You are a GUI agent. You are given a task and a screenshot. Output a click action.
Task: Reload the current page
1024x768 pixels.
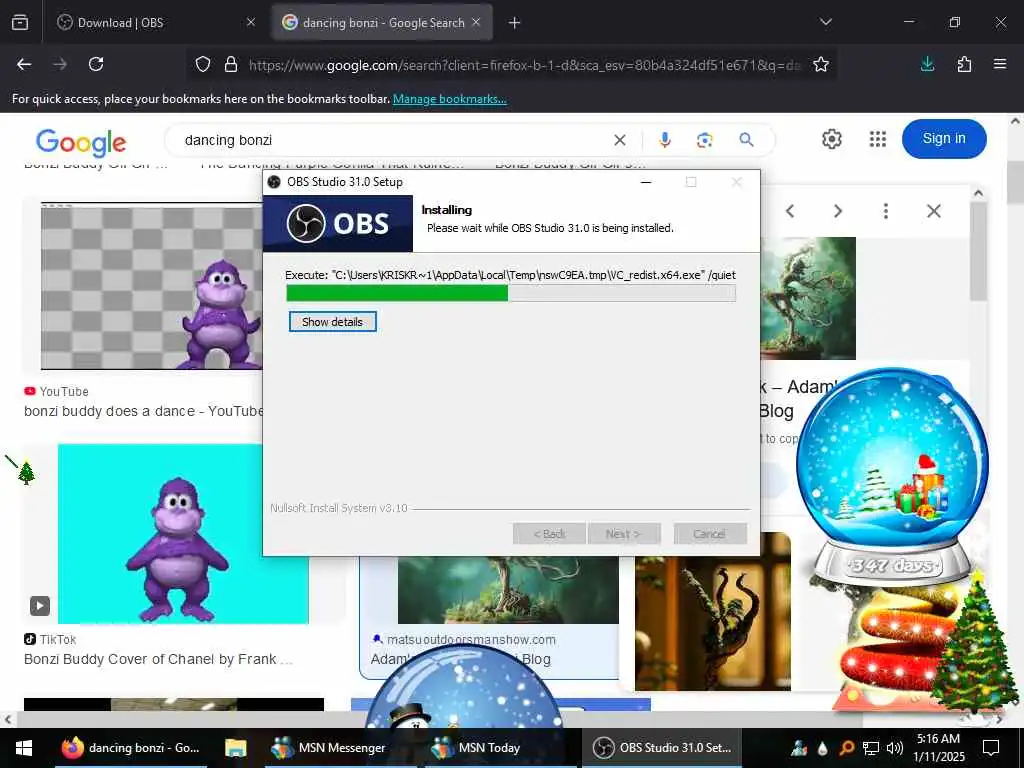point(96,64)
